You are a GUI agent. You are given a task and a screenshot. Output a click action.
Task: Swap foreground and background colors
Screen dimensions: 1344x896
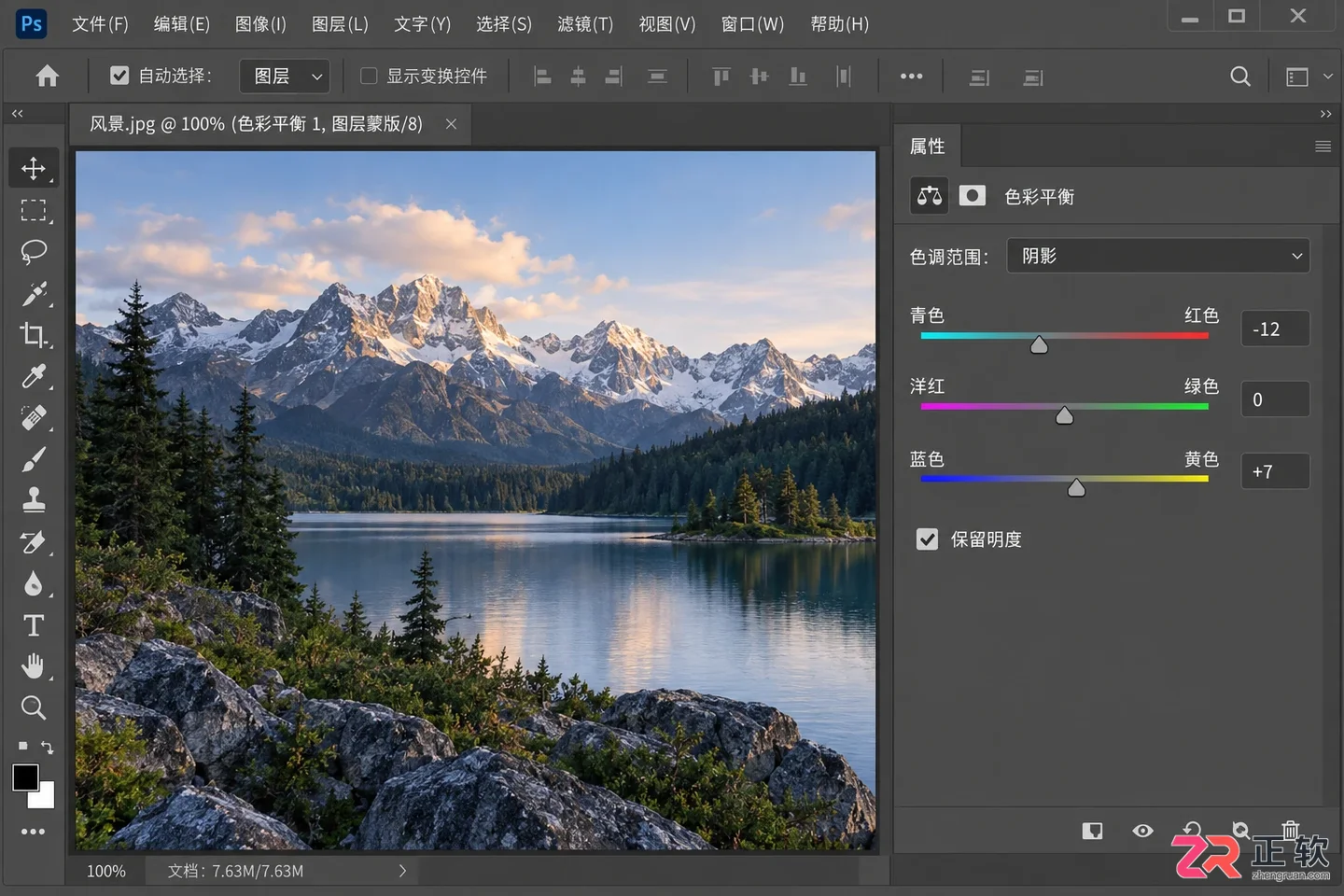click(x=47, y=748)
